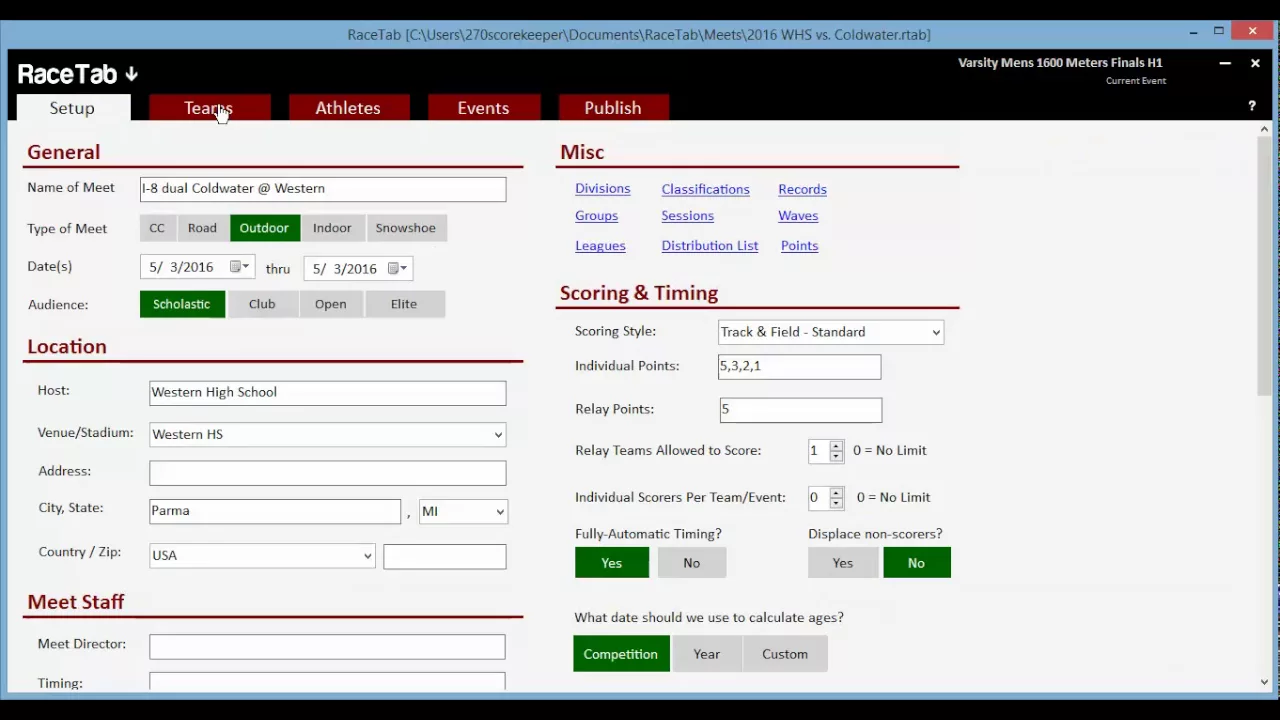Increase Relay Teams Allowed to Score
Image resolution: width=1280 pixels, height=720 pixels.
(x=836, y=445)
